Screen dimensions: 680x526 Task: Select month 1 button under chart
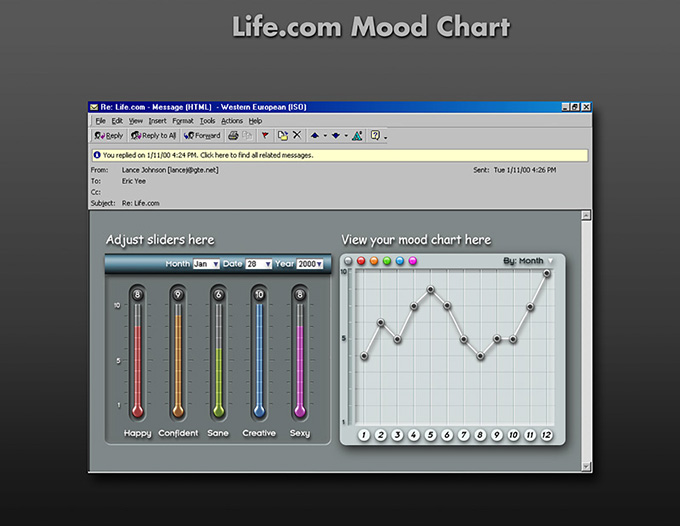[x=364, y=435]
